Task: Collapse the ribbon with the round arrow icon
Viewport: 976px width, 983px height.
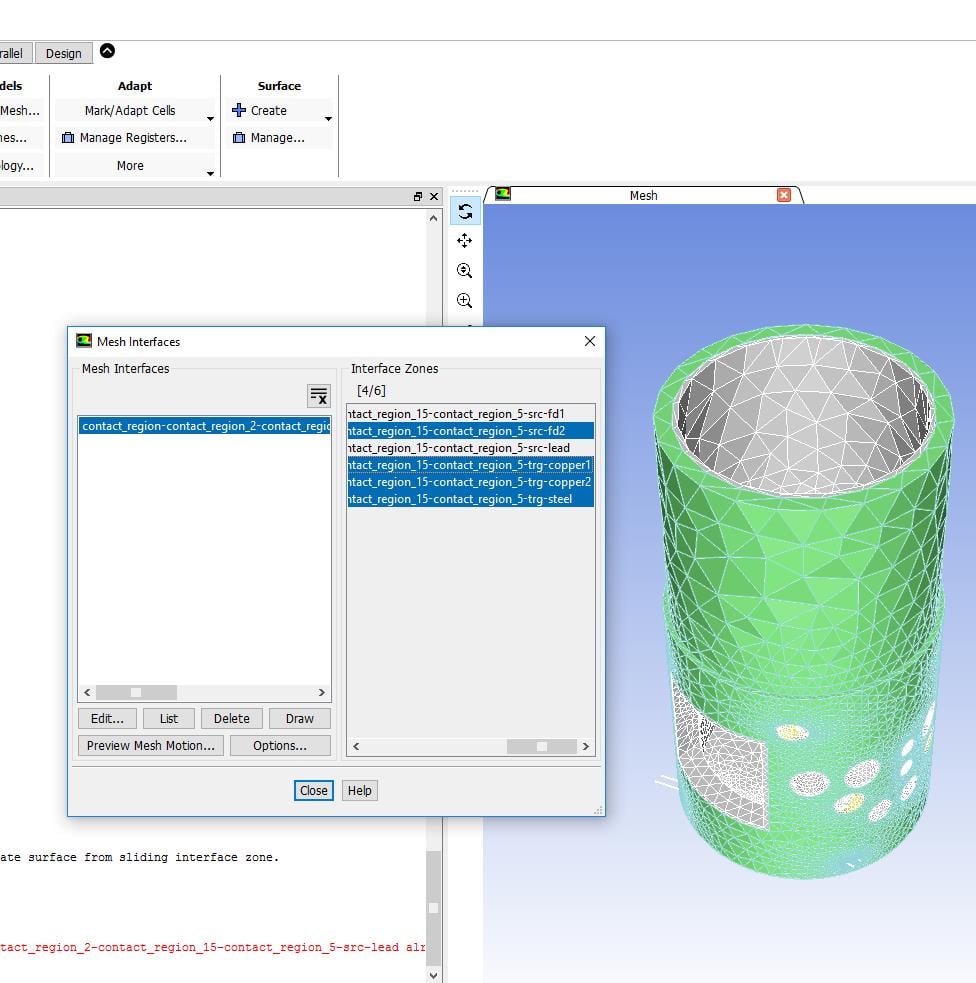Action: tap(108, 52)
